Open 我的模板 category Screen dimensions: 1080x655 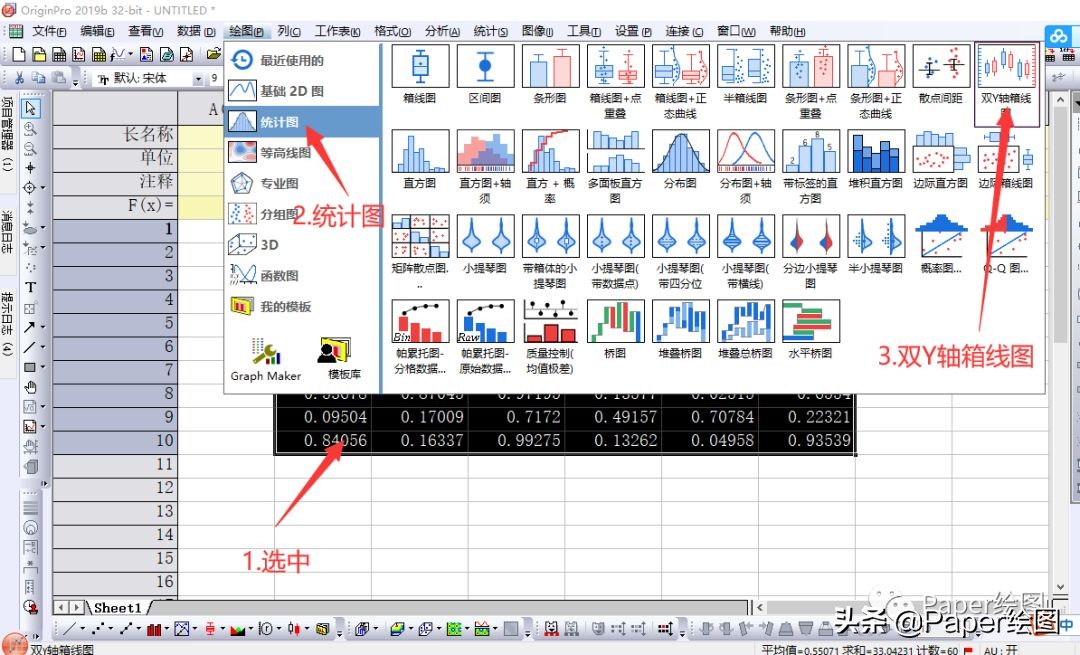pyautogui.click(x=303, y=306)
